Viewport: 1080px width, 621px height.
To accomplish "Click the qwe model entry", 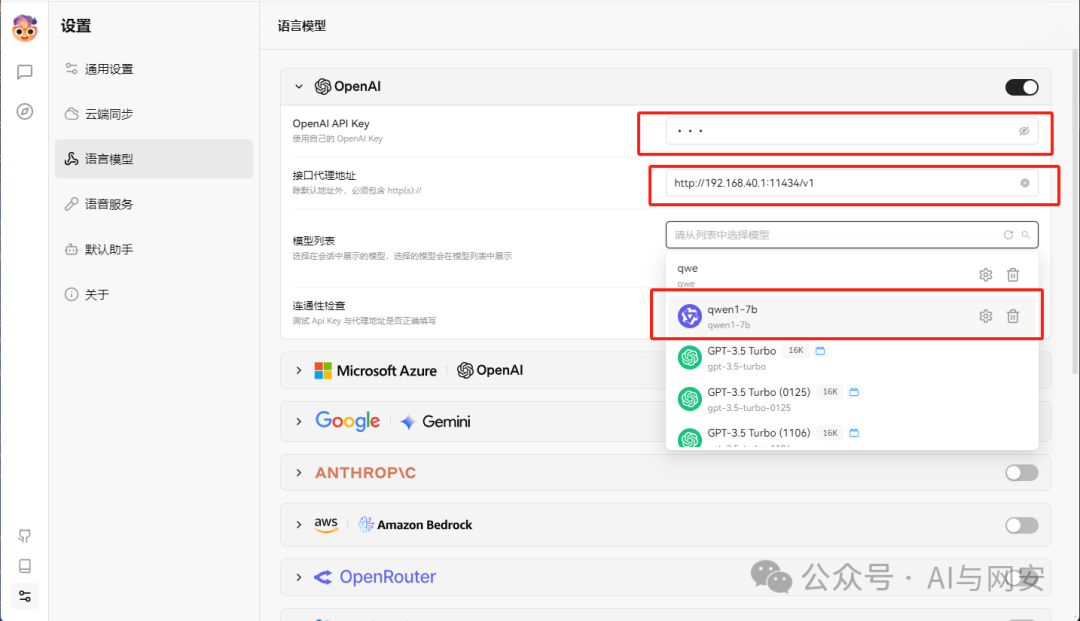I will [x=852, y=275].
